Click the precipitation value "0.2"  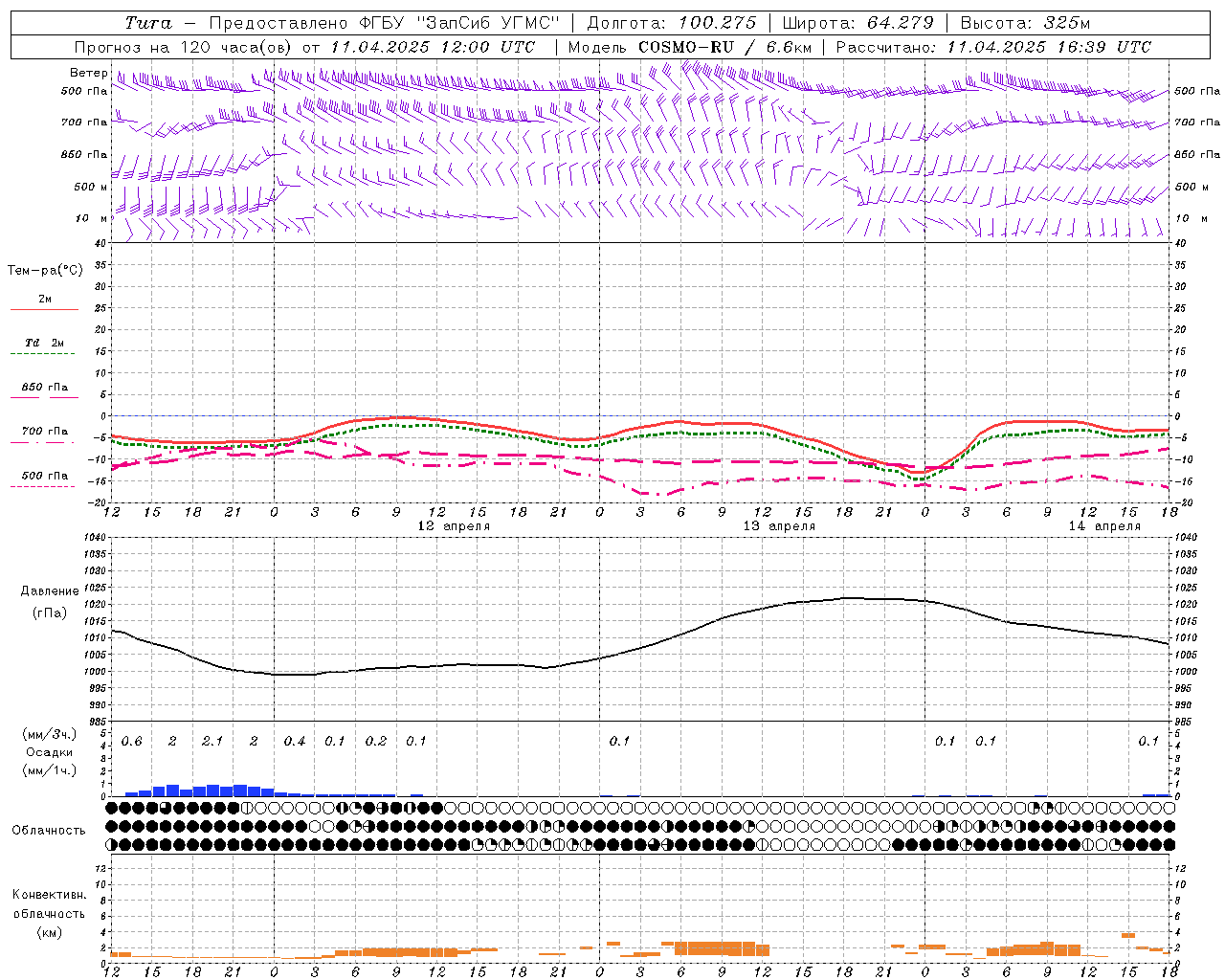(375, 741)
